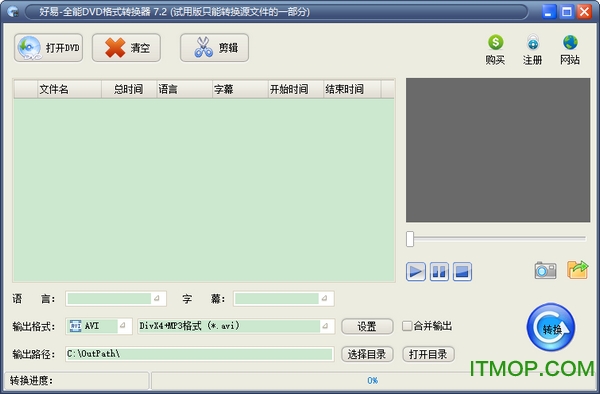The height and width of the screenshot is (394, 600).
Task: Expand the 语言 language dropdown
Action: (157, 298)
